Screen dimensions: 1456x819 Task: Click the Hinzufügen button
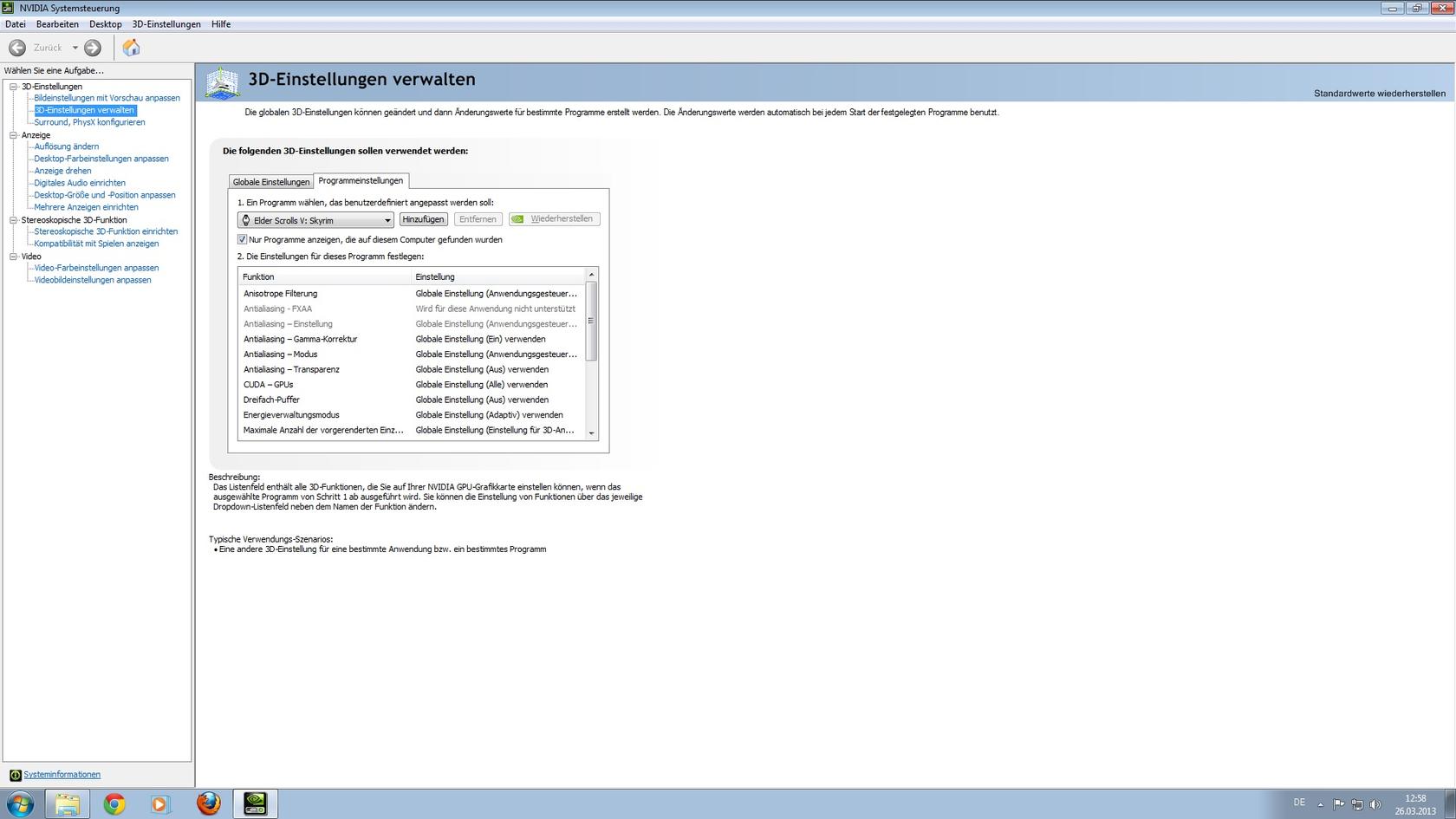pos(423,219)
